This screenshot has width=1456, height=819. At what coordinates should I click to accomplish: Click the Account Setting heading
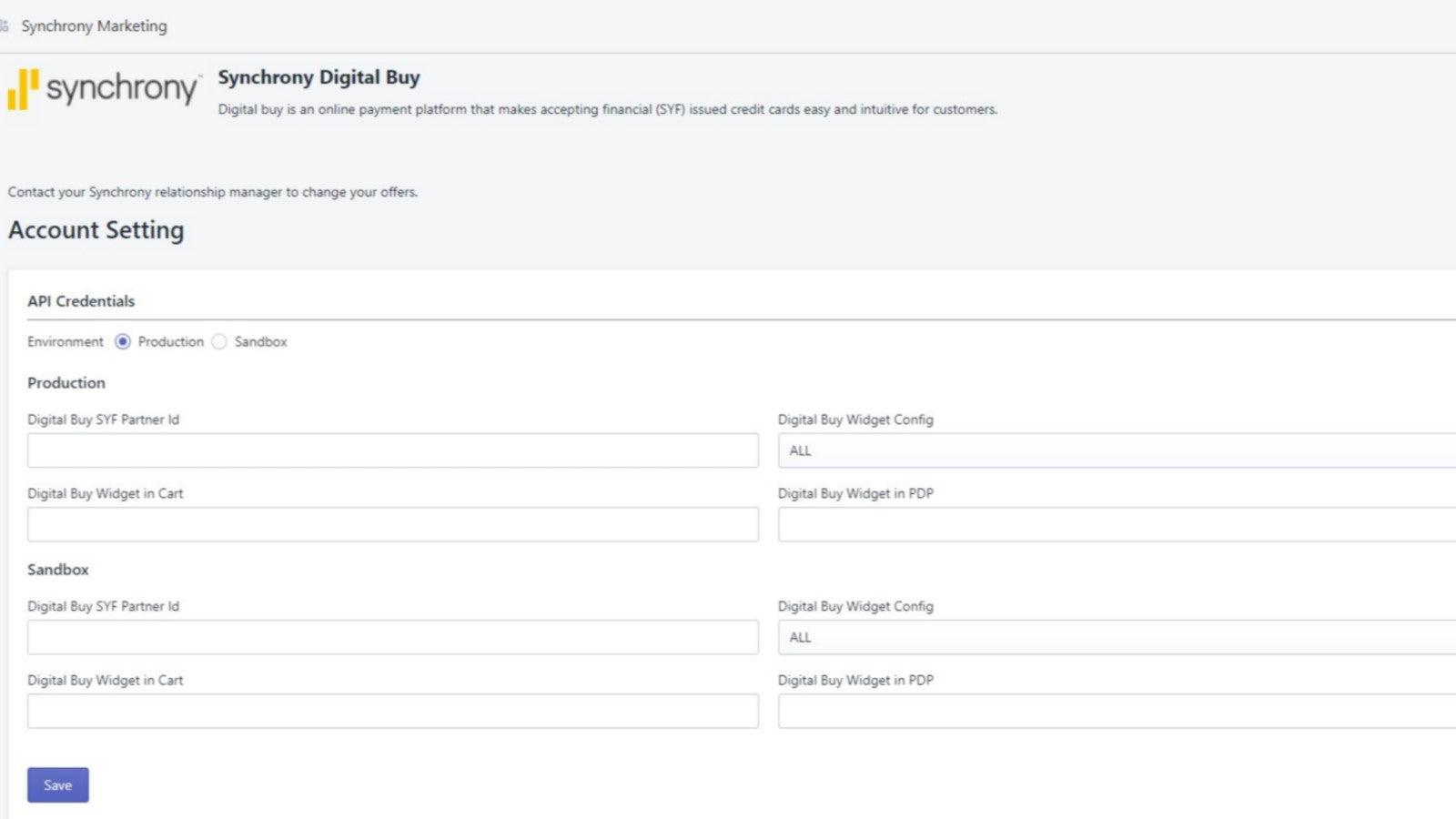[96, 230]
